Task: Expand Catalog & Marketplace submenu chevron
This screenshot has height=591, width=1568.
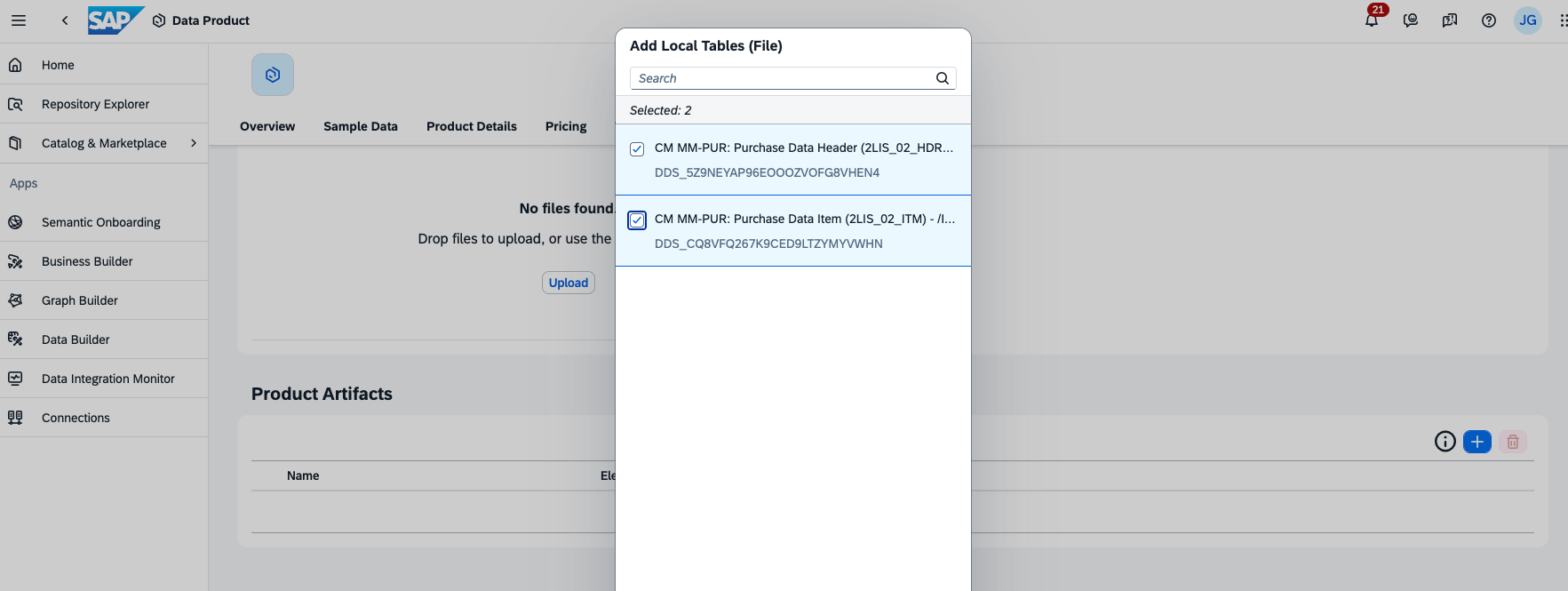Action: [194, 143]
